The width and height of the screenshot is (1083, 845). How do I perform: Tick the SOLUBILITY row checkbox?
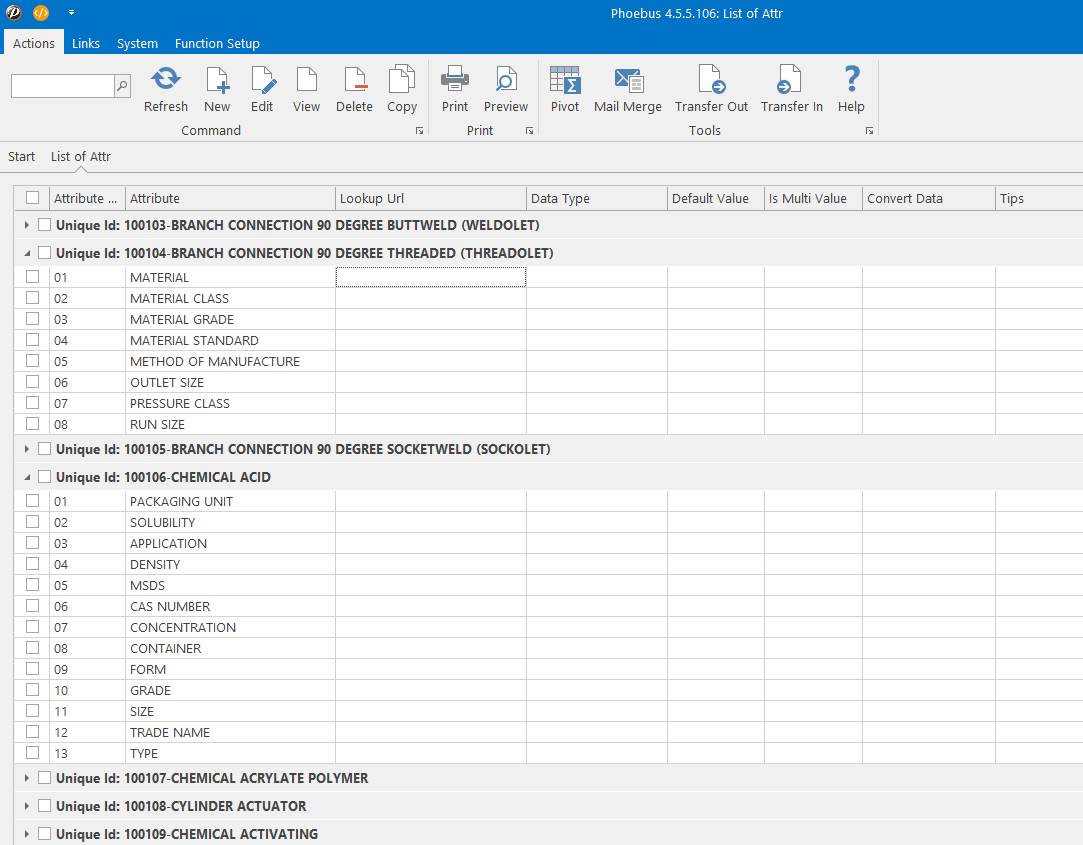(32, 522)
